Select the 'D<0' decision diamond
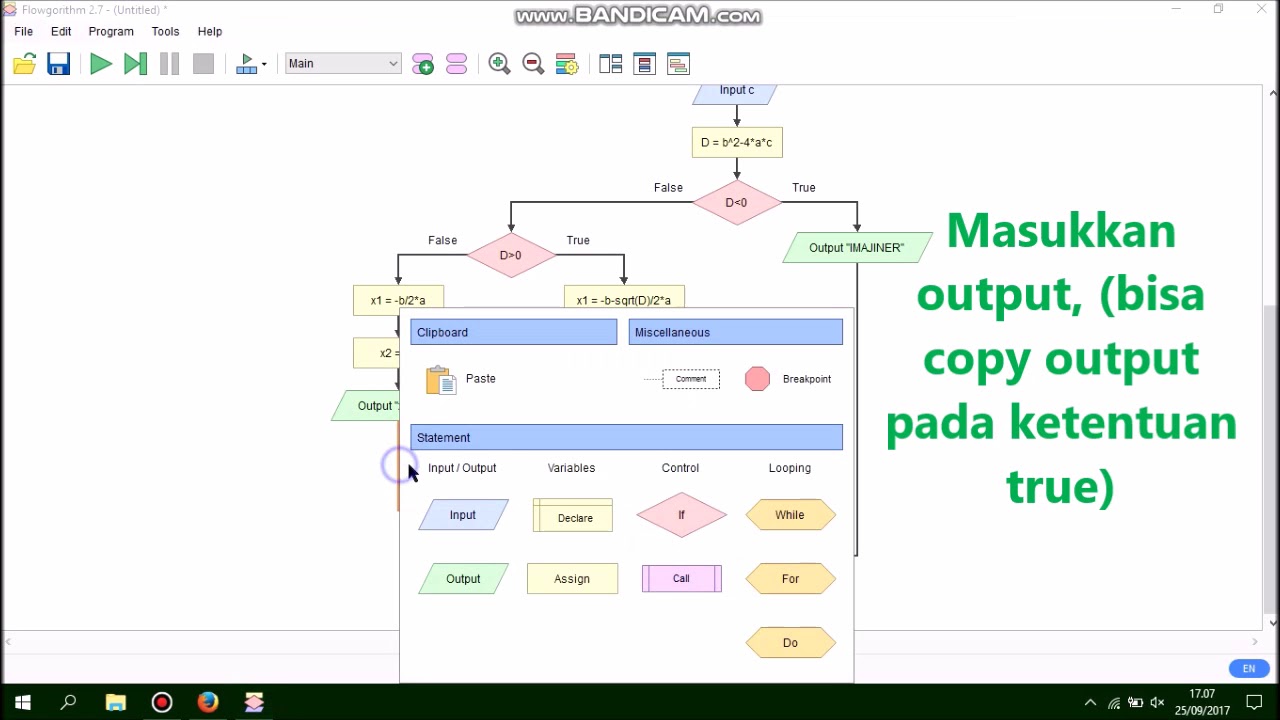Screen dimensions: 1280x720 pos(736,203)
